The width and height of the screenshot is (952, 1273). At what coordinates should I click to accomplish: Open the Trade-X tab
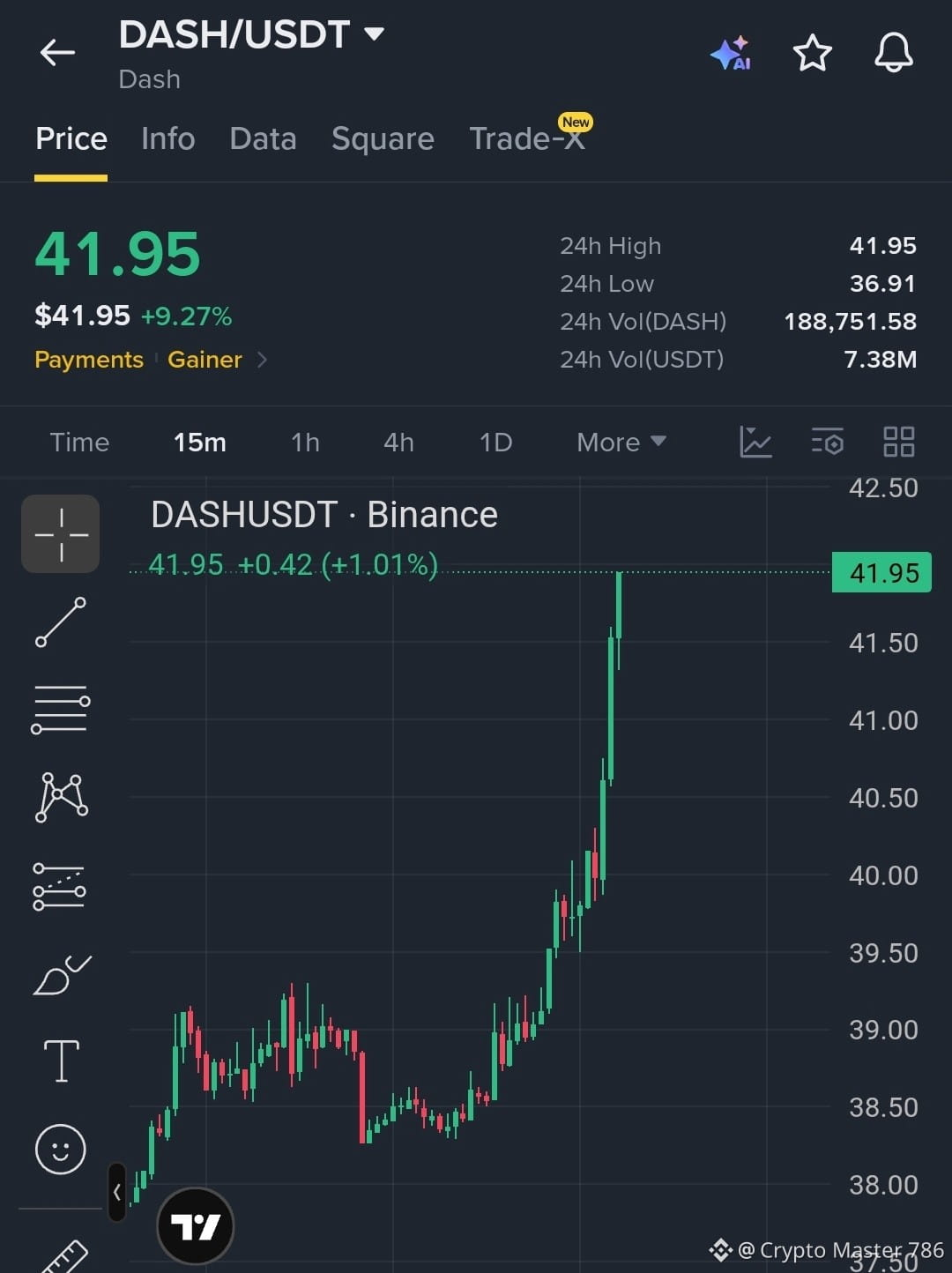coord(527,138)
